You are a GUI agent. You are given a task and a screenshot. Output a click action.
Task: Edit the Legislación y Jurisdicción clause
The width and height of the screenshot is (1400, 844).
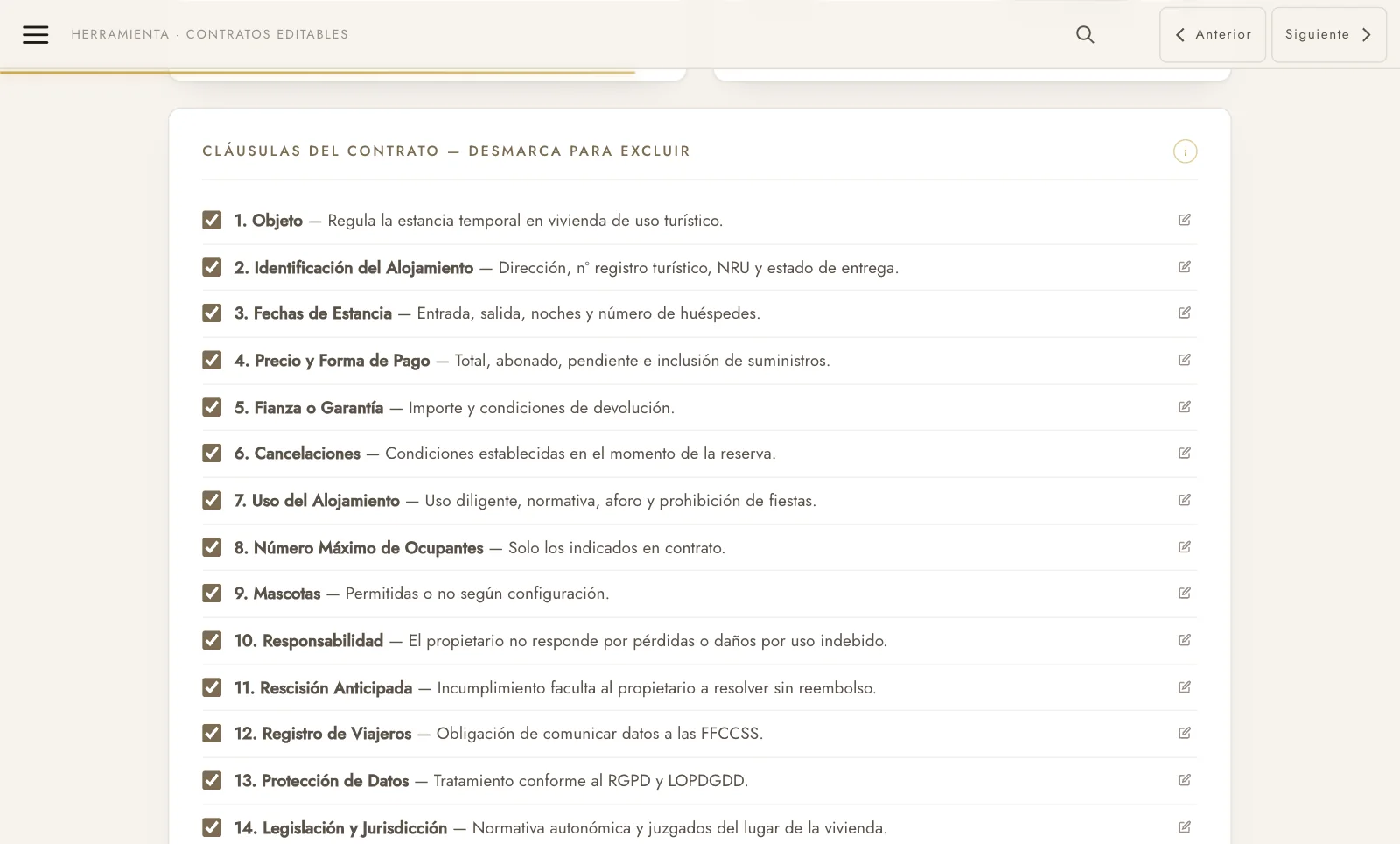[x=1185, y=827]
